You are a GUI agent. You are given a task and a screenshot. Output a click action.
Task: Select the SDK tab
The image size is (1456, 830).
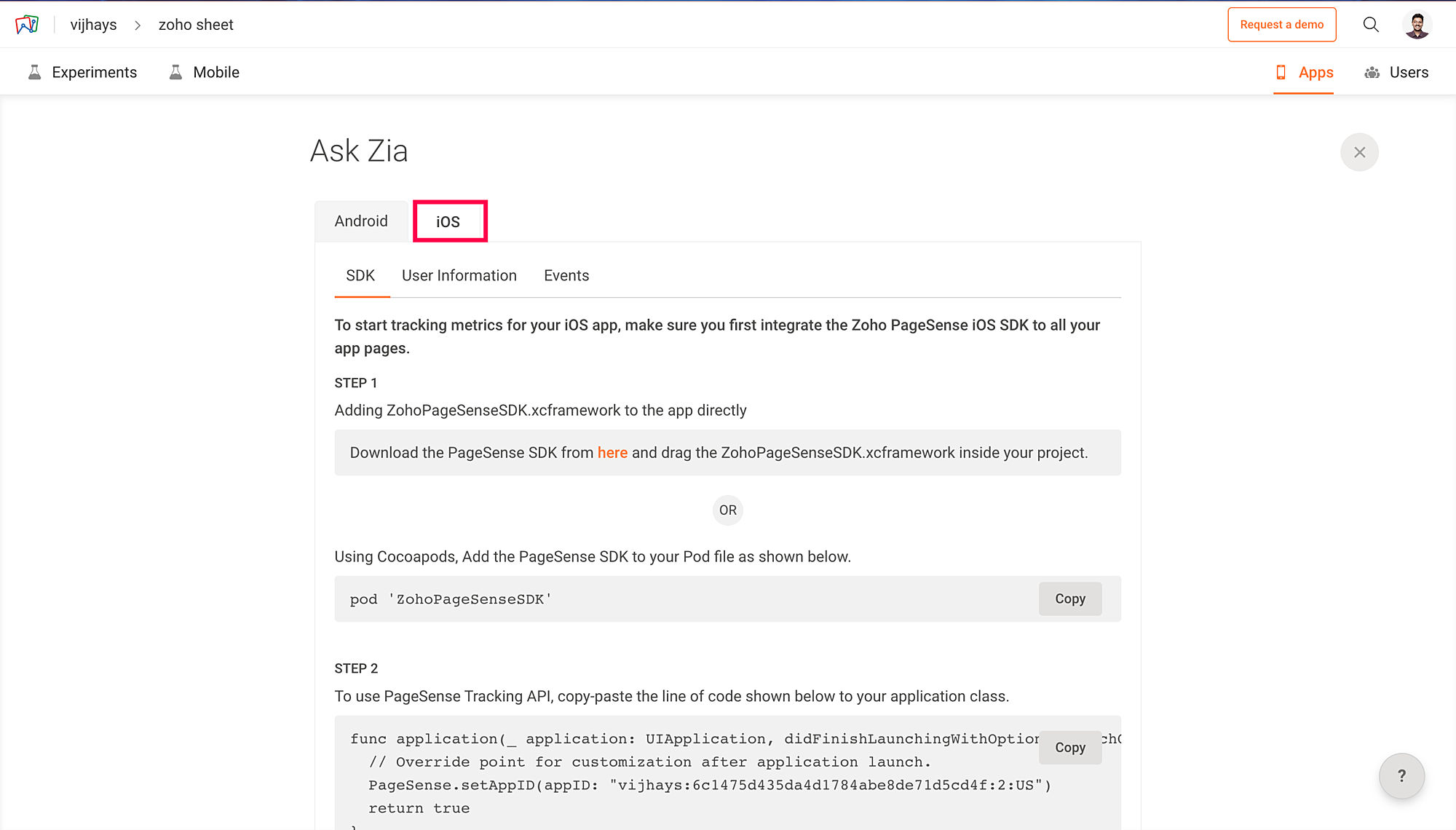[x=360, y=276]
